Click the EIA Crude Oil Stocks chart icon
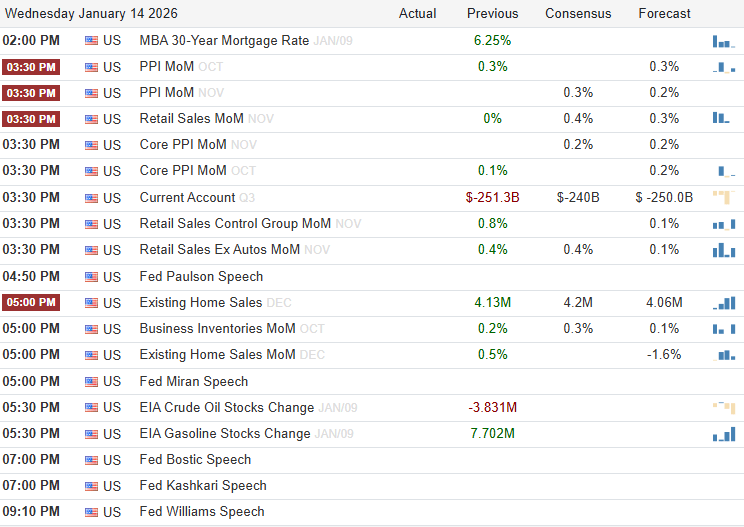The image size is (744, 527). coord(723,407)
